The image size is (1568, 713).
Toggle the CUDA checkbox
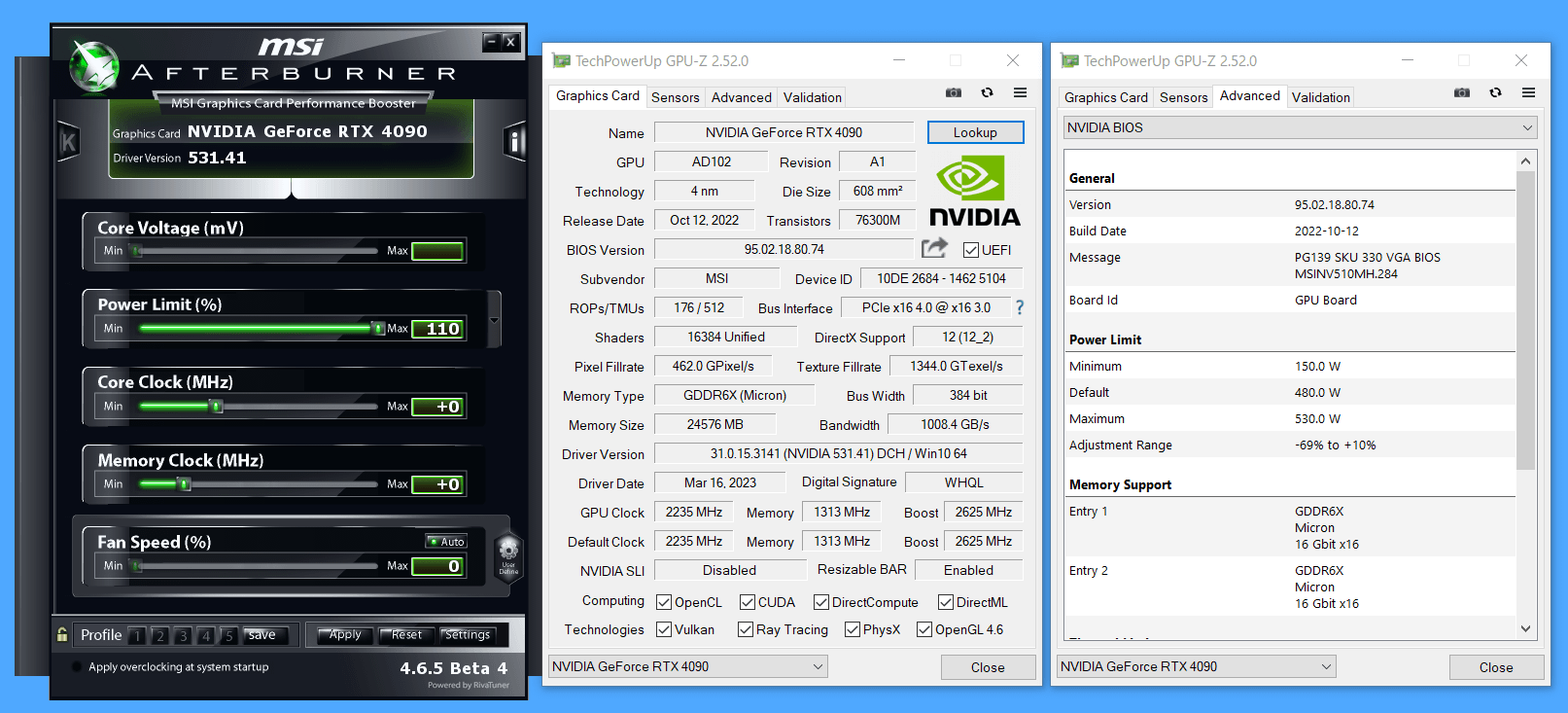[x=748, y=602]
